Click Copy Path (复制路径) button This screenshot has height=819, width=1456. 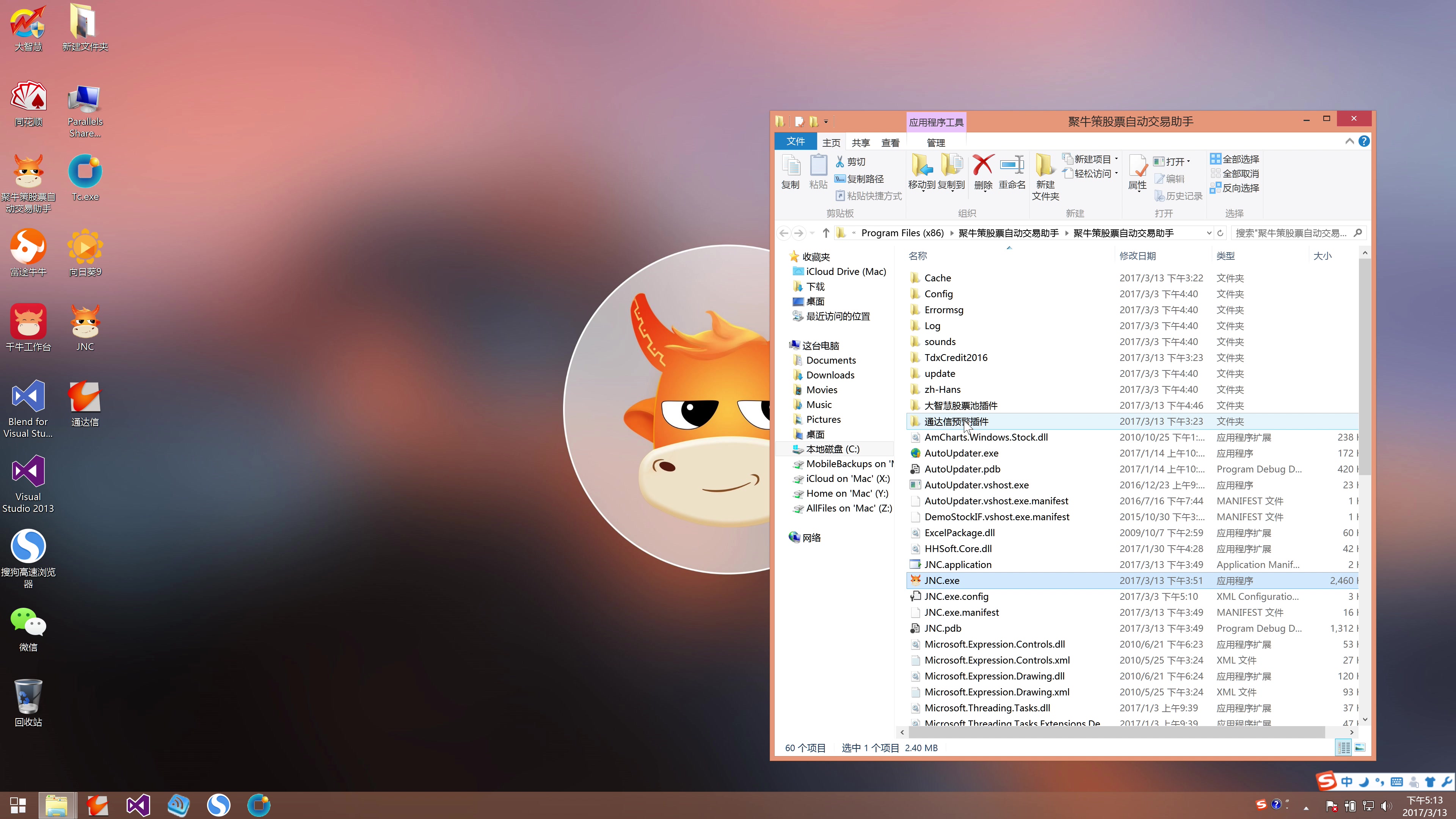pos(859,179)
